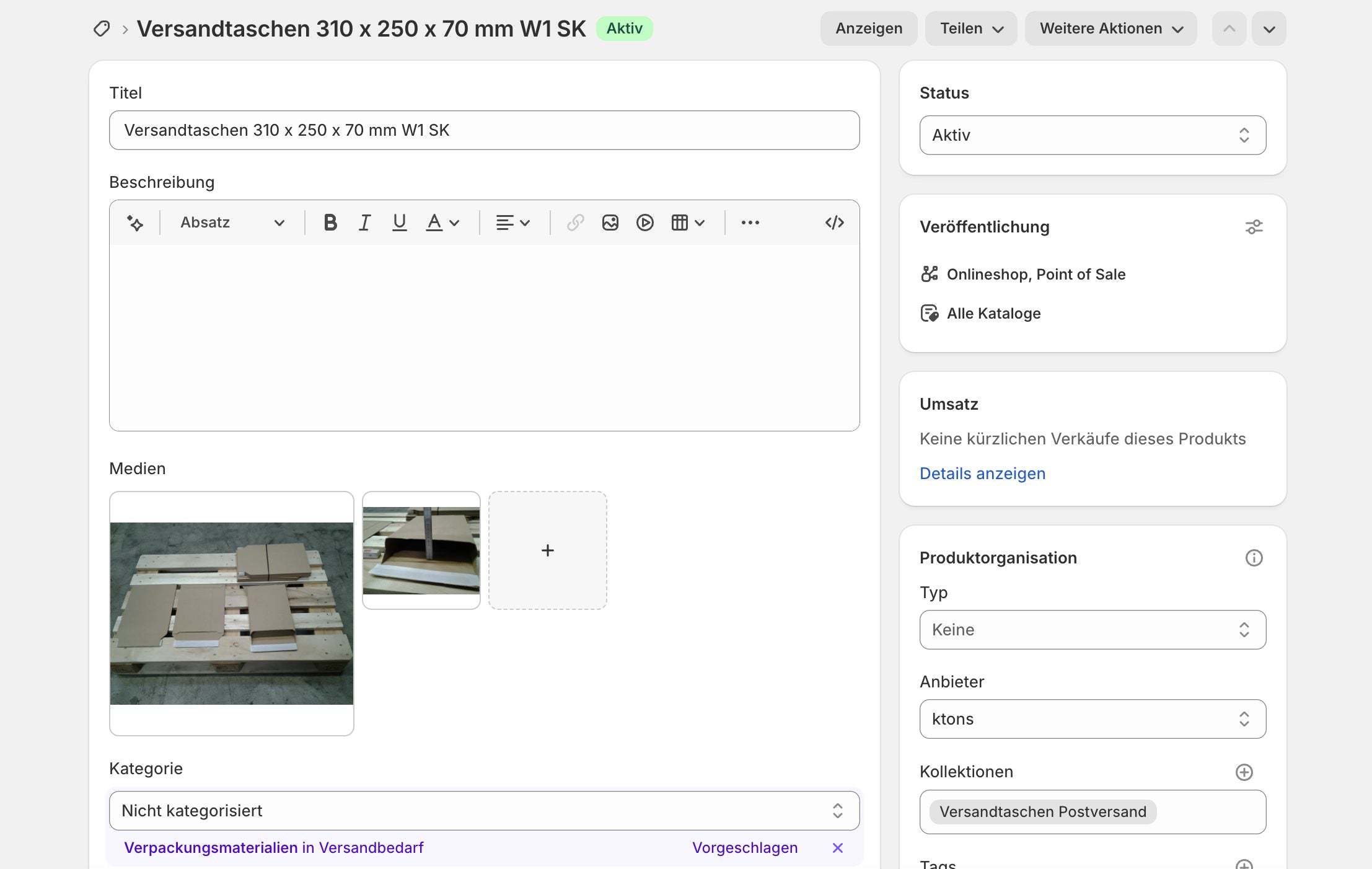
Task: Click the Versandtaschen Postversand collection chip
Action: 1043,812
